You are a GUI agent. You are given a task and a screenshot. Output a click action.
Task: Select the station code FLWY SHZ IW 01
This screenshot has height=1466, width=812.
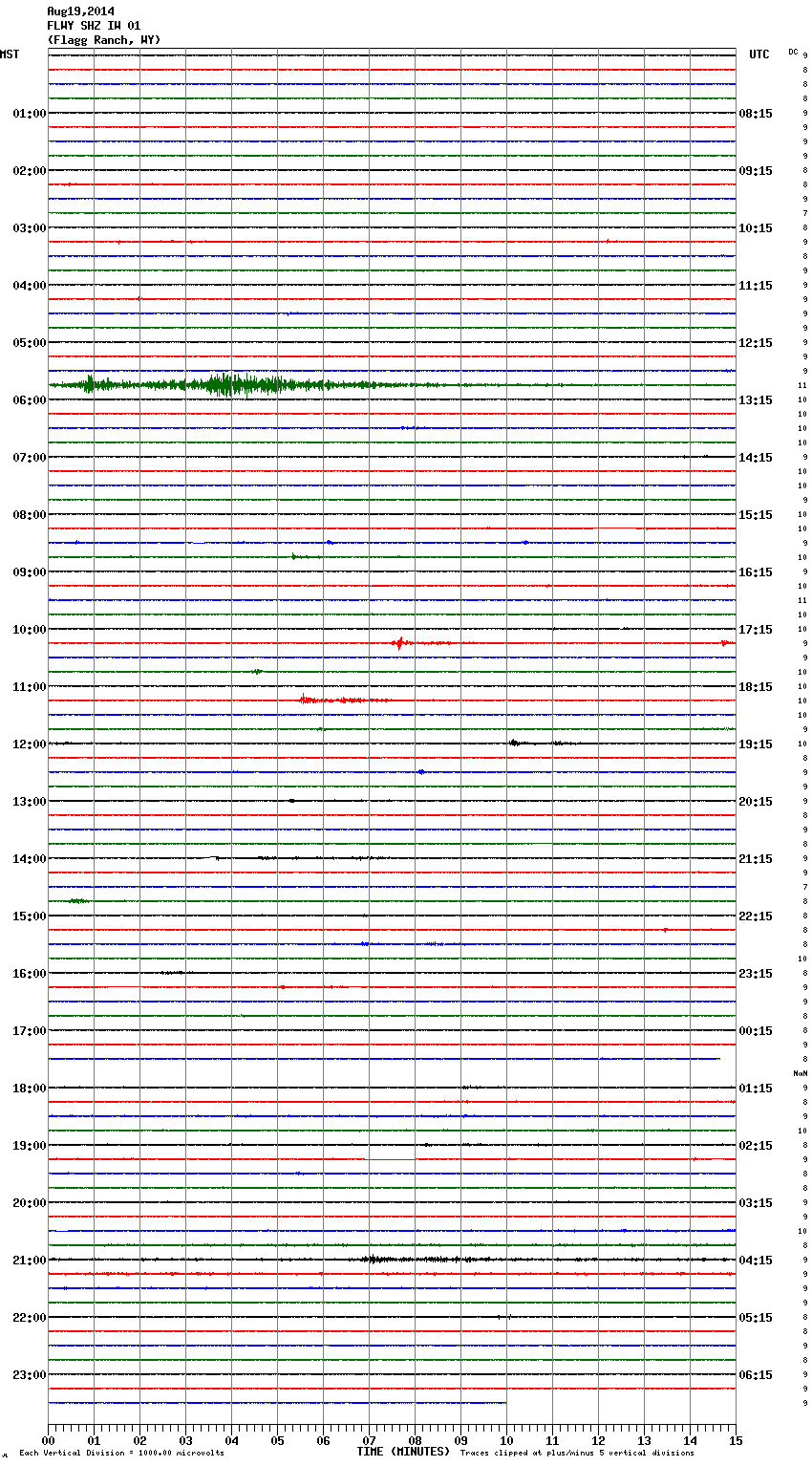click(x=94, y=26)
